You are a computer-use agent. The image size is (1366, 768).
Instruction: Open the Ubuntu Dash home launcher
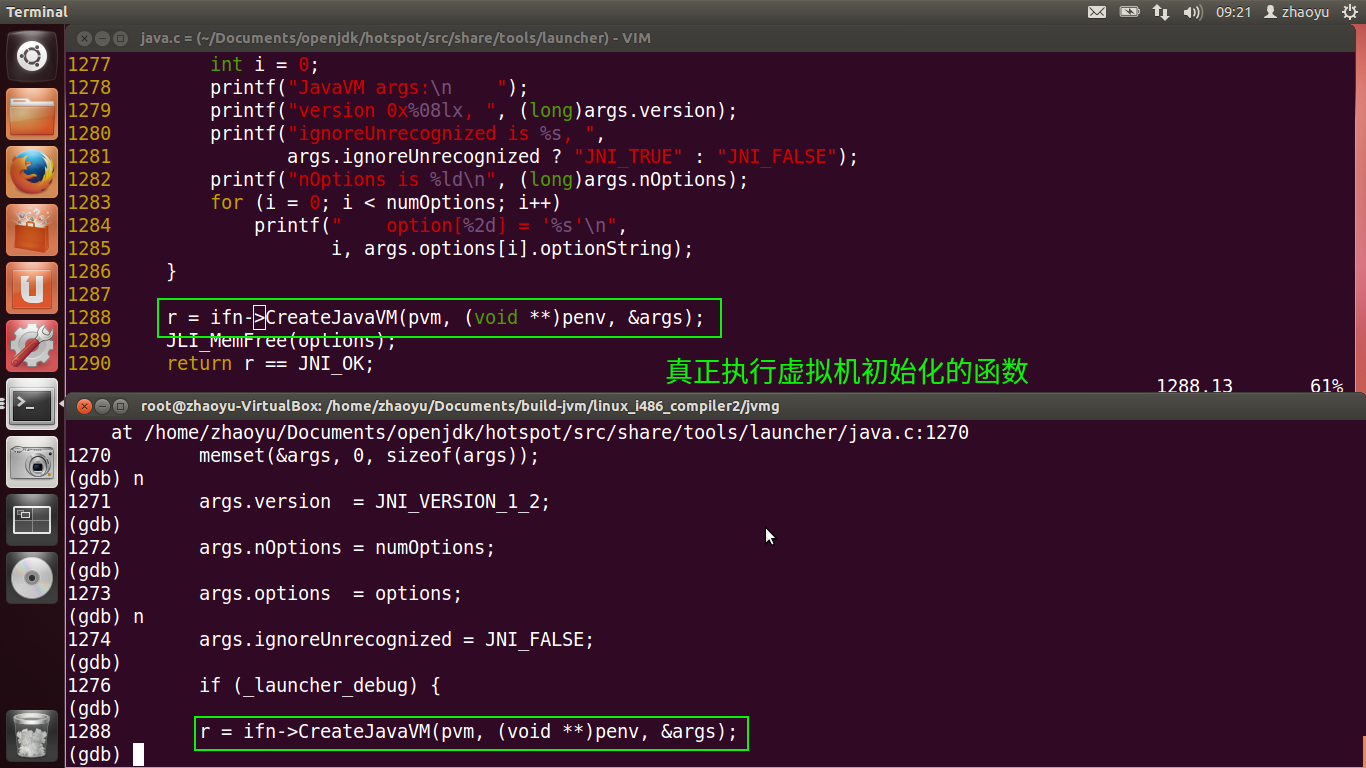pyautogui.click(x=32, y=57)
